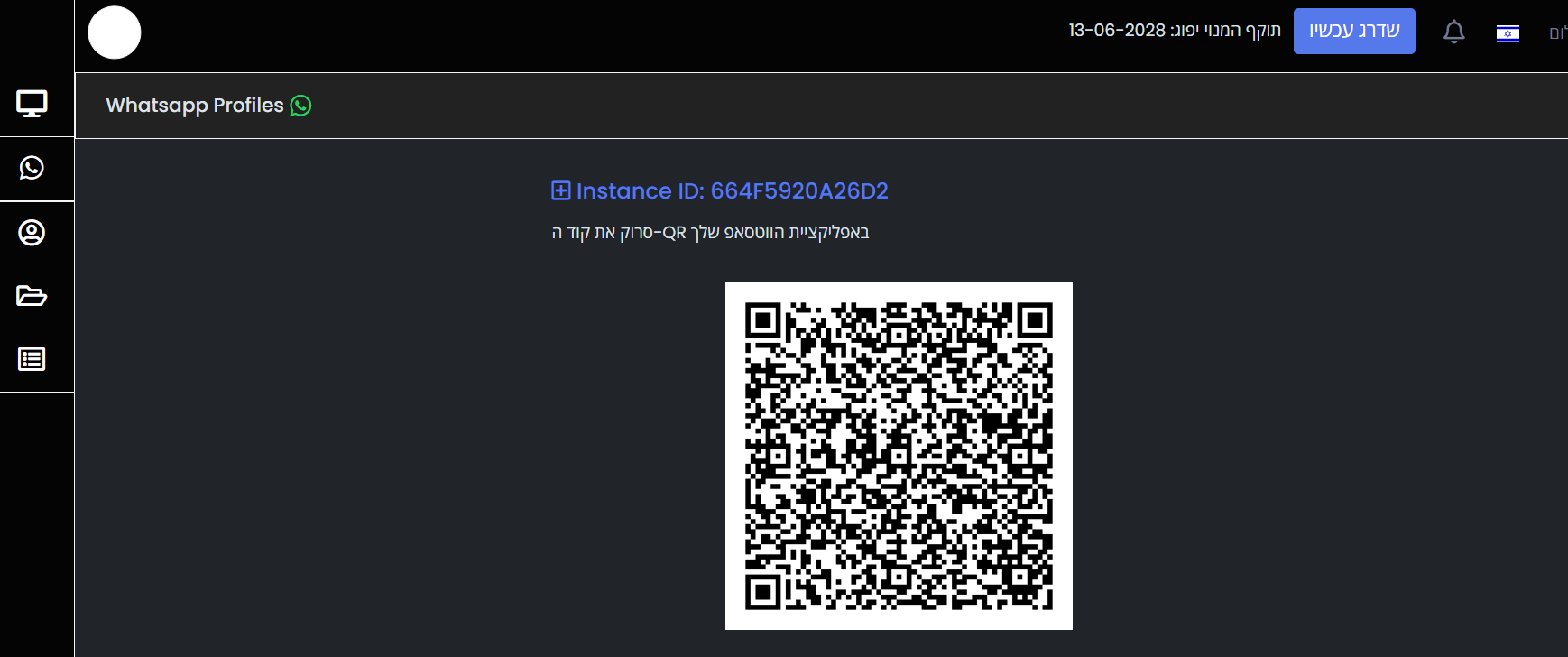Click the Whatsapp Profiles heading
Viewport: 1568px width, 657px height.
point(195,106)
